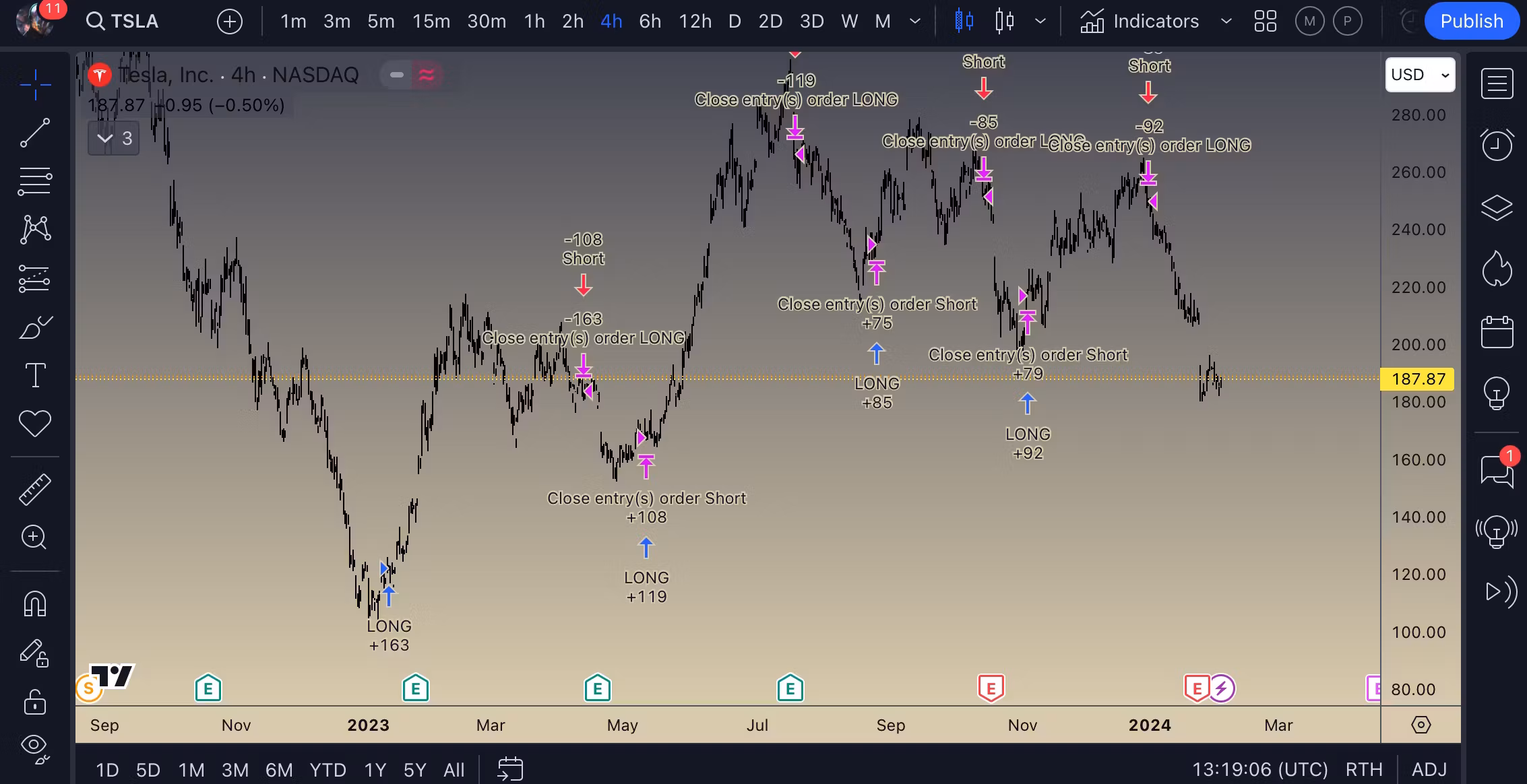Switch to the 1h timeframe
Screen dimensions: 1527x784
pos(534,22)
